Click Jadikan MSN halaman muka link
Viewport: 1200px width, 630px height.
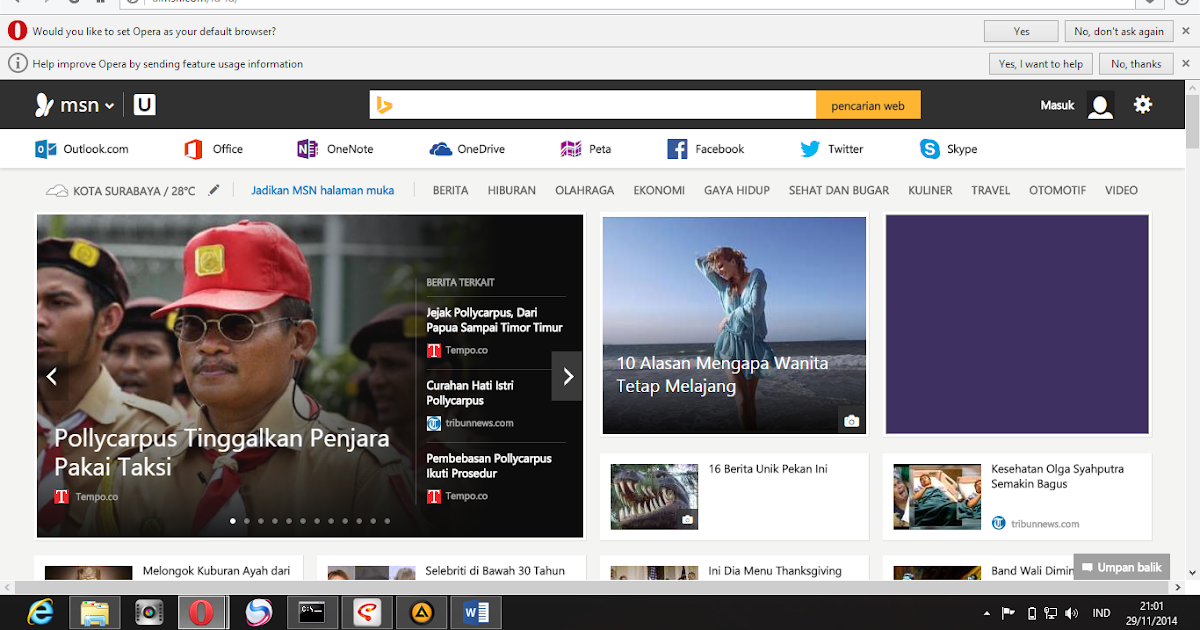322,190
